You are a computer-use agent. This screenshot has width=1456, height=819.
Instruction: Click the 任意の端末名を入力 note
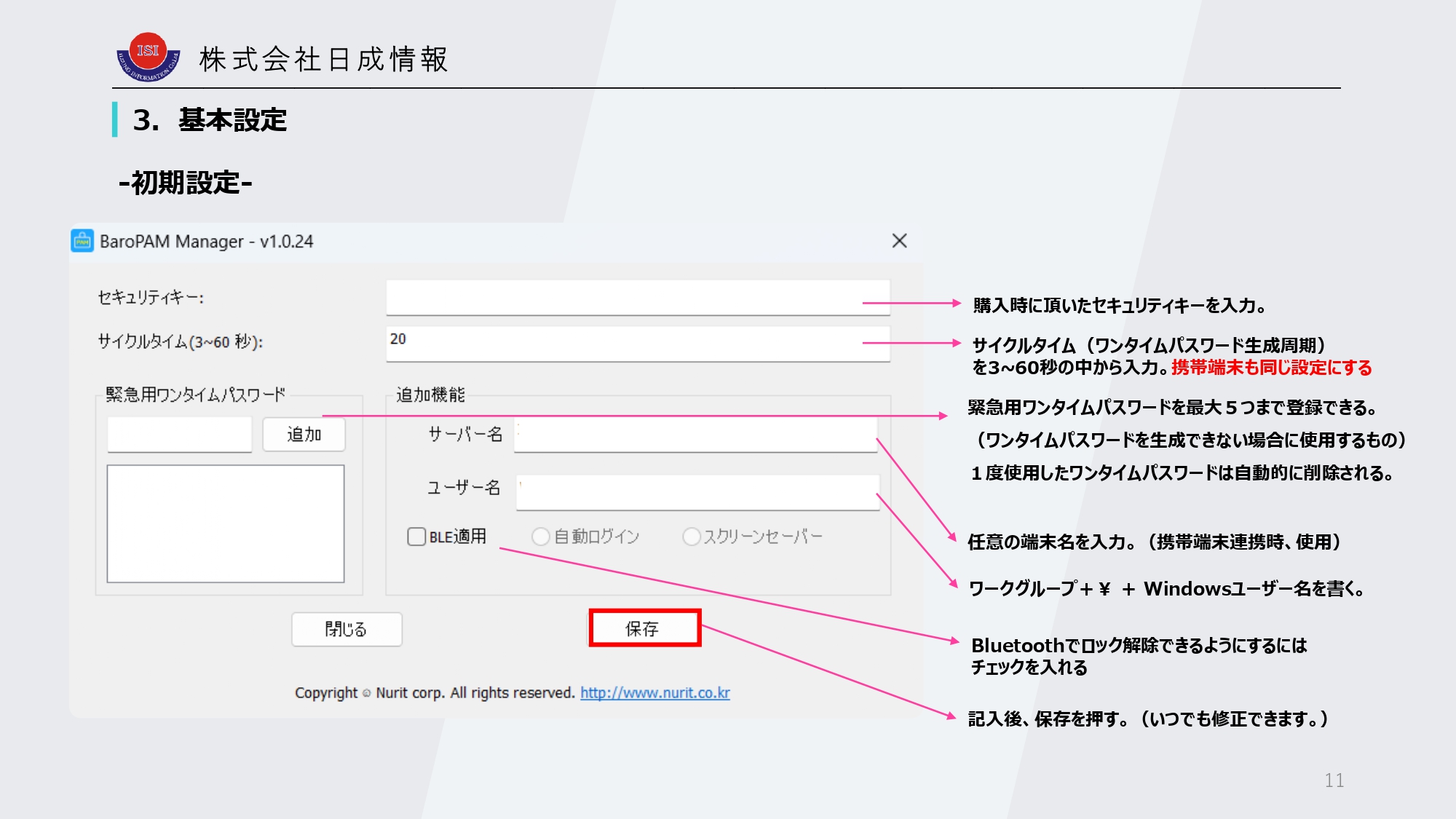point(1154,542)
